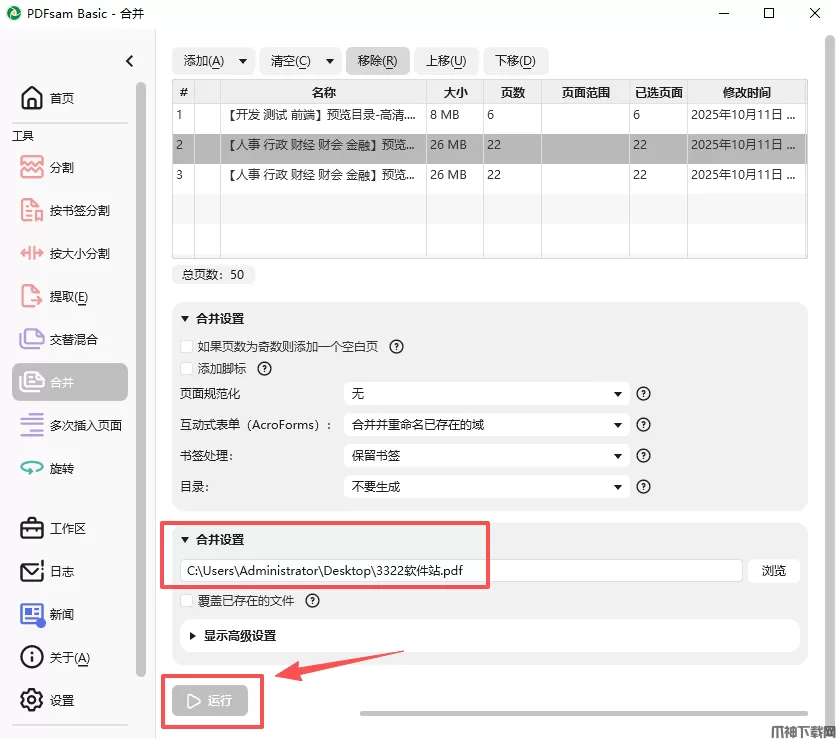Click the 运行 run button
The image size is (836, 739).
pyautogui.click(x=210, y=701)
